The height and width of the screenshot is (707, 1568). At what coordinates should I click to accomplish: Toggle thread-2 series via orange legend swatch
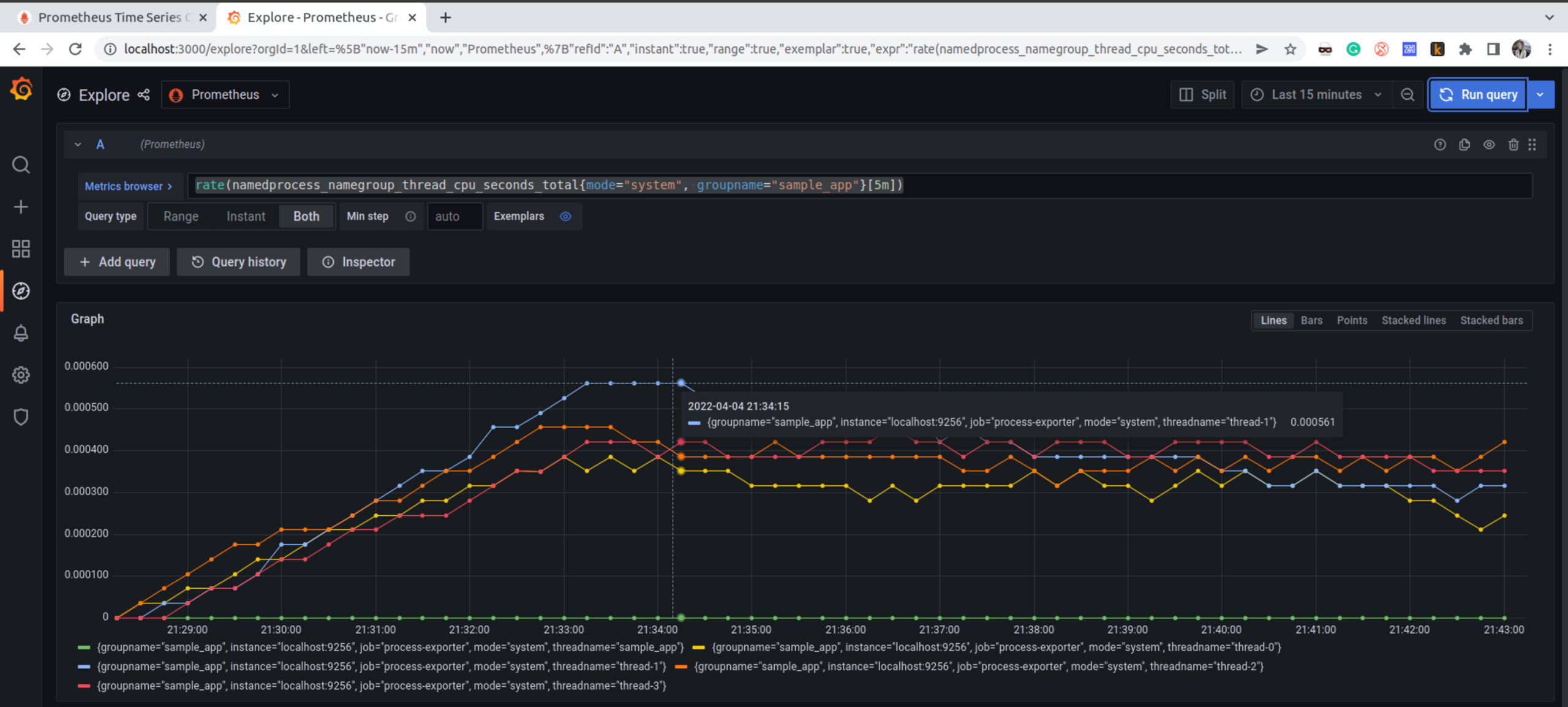coord(680,667)
